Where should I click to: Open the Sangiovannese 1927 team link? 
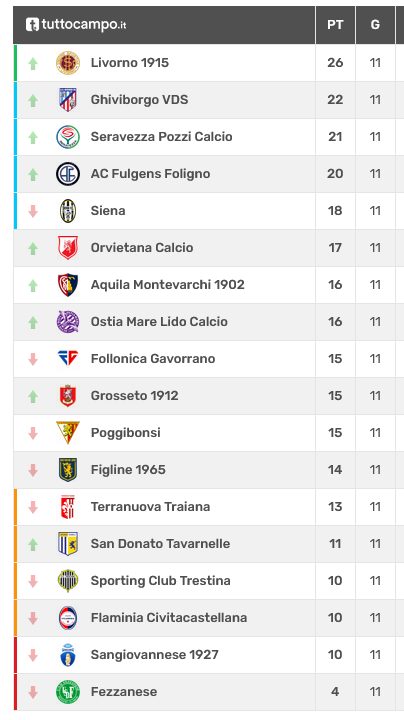coord(155,655)
